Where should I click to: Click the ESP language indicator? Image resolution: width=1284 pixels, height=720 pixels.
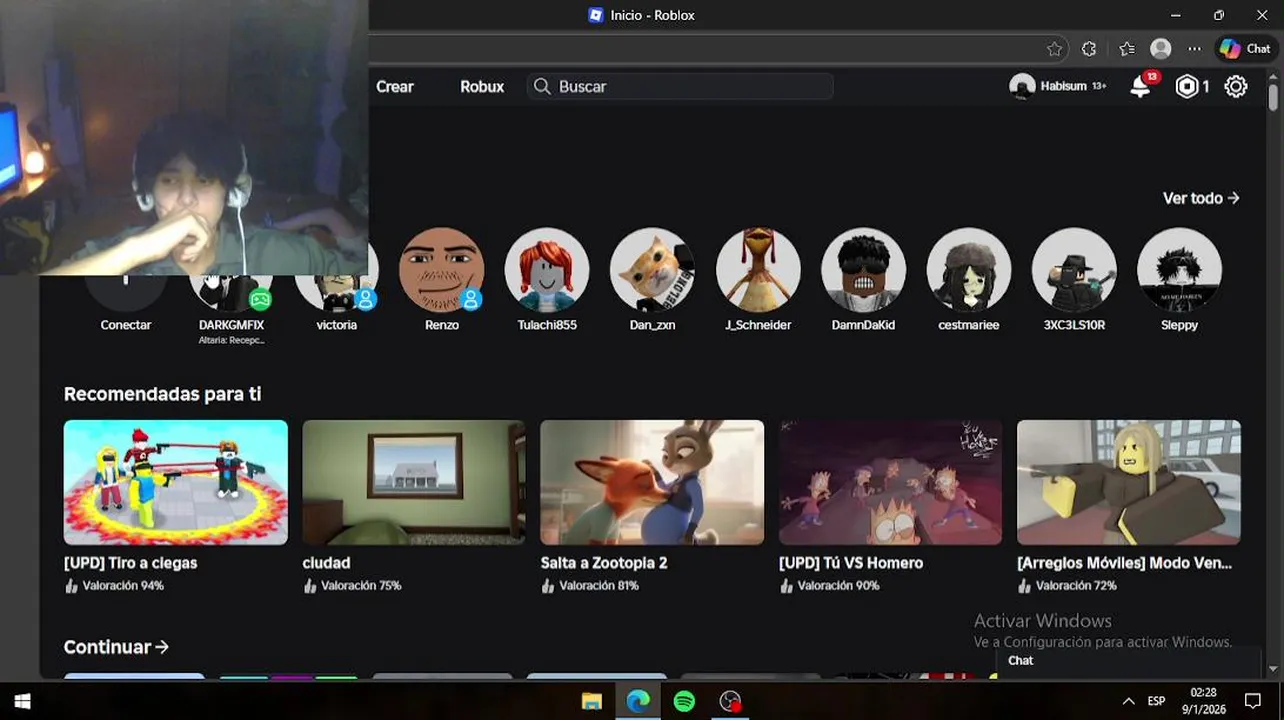pyautogui.click(x=1157, y=702)
